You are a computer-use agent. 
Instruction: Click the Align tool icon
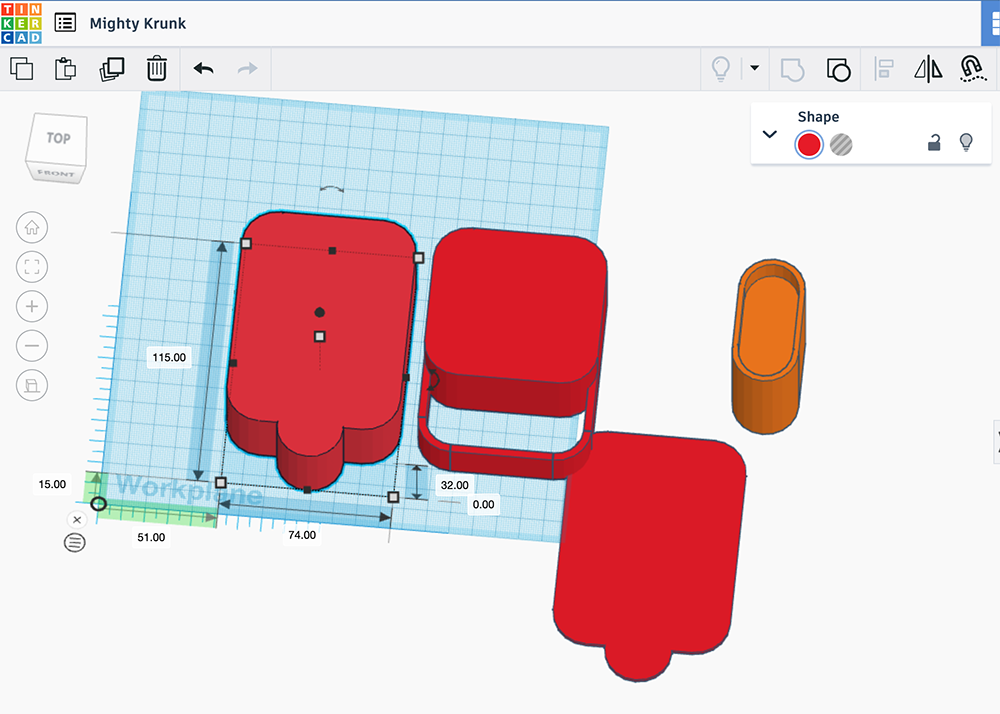[x=884, y=69]
